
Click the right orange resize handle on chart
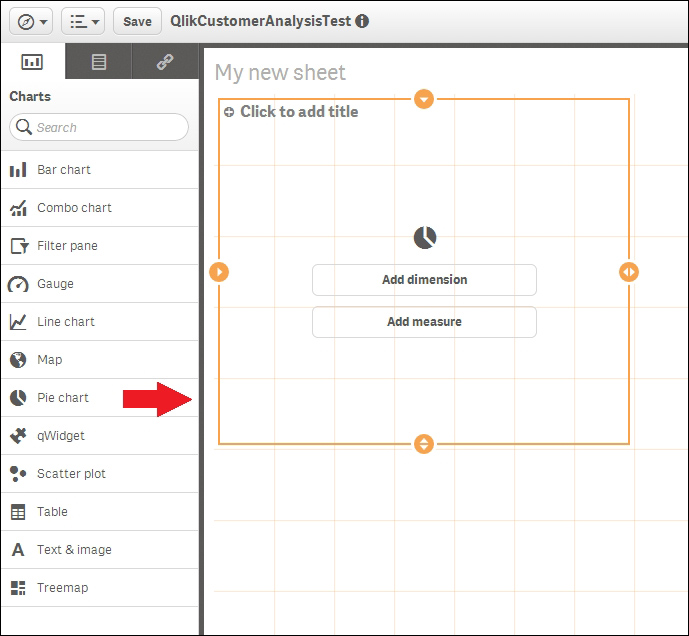629,272
